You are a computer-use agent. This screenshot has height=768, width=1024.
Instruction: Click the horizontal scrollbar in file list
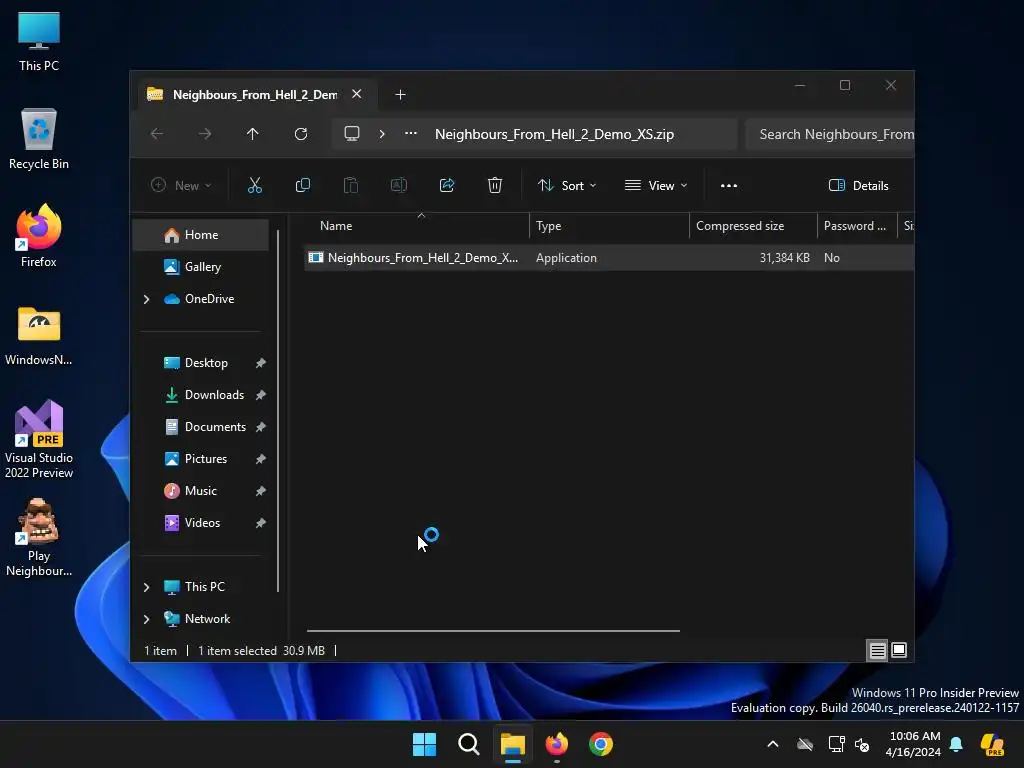493,631
